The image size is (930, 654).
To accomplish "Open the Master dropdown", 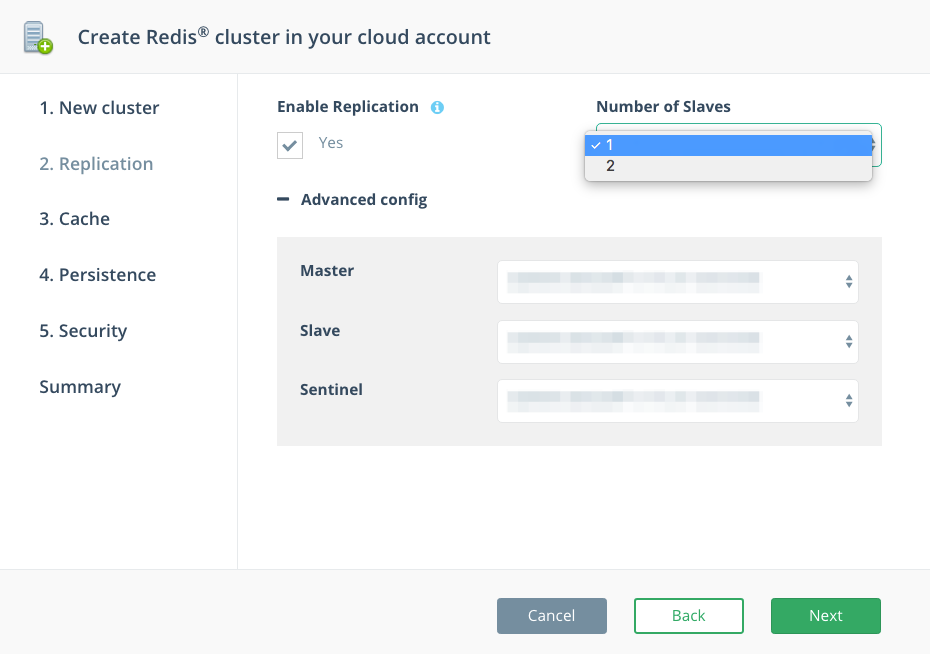I will click(x=678, y=282).
